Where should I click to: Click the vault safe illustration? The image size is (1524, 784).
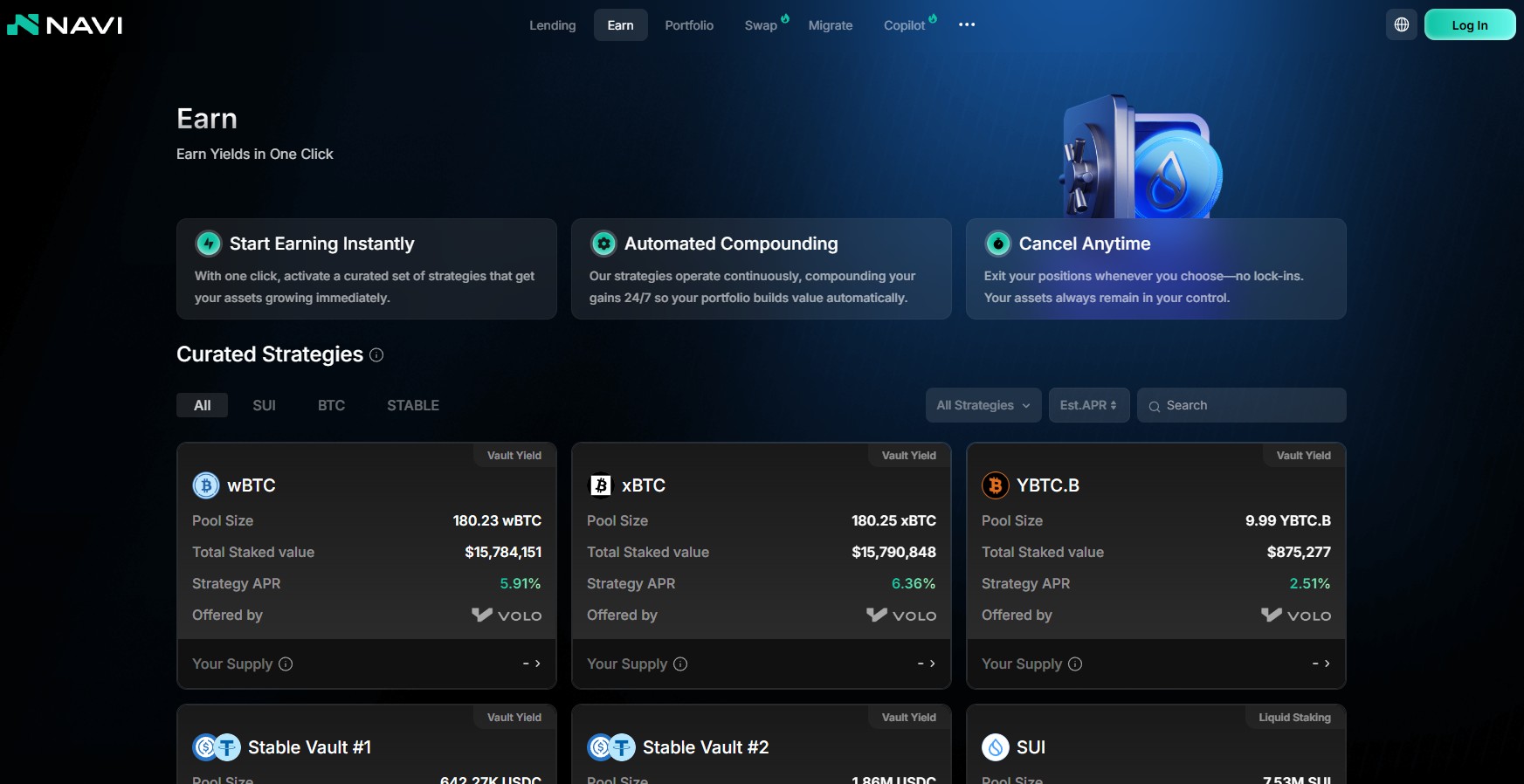click(x=1141, y=157)
